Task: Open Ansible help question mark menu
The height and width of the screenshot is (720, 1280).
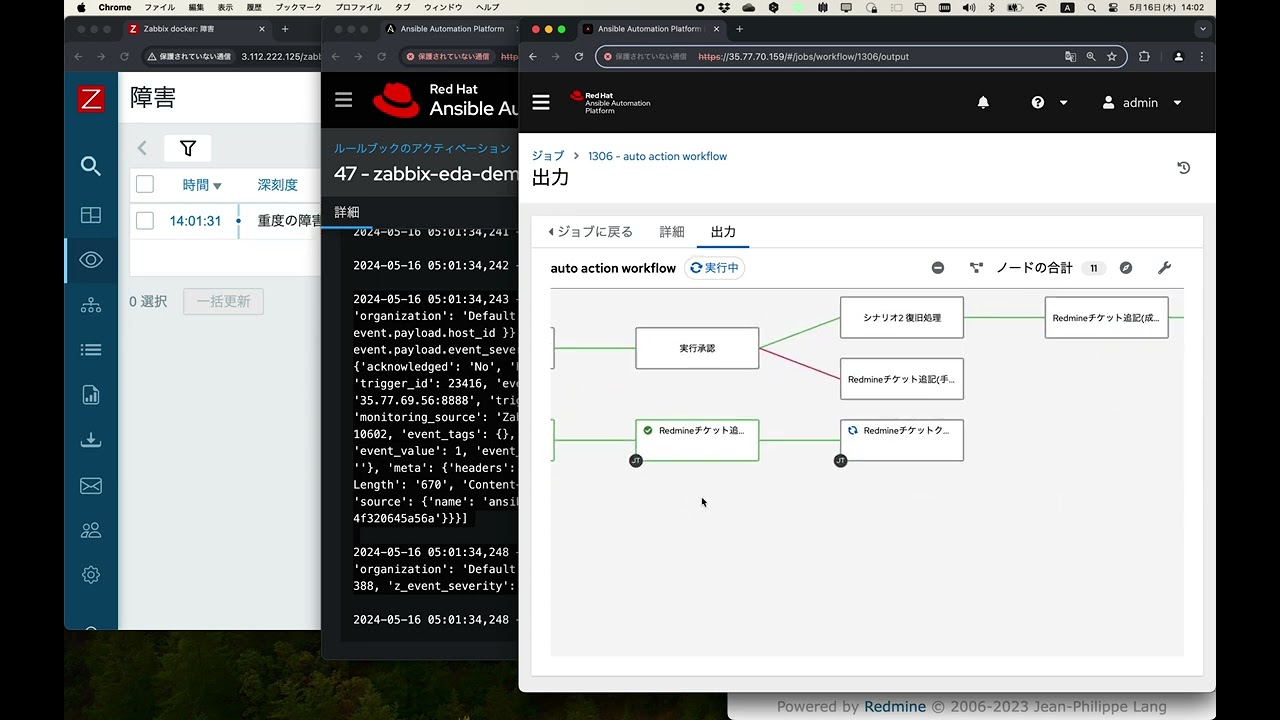Action: (x=1049, y=102)
